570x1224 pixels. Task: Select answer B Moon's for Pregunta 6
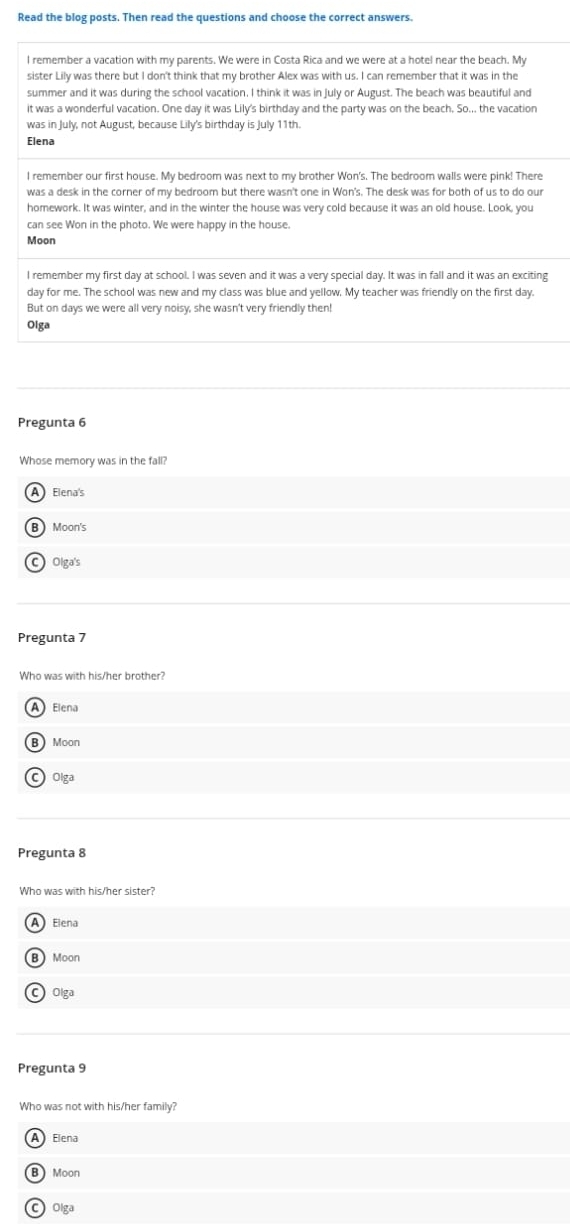click(294, 527)
